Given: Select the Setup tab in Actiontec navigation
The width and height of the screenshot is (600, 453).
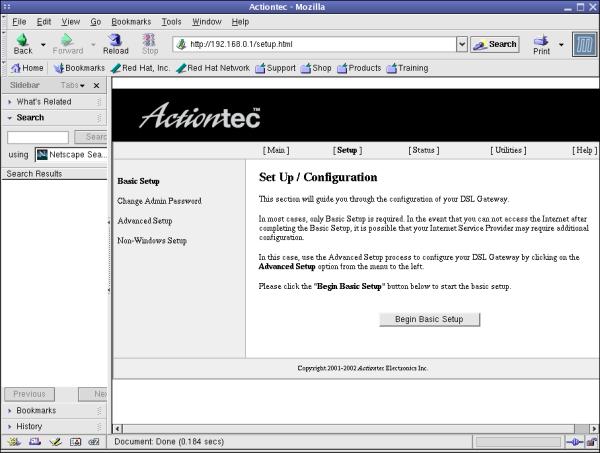Looking at the screenshot, I should [347, 150].
